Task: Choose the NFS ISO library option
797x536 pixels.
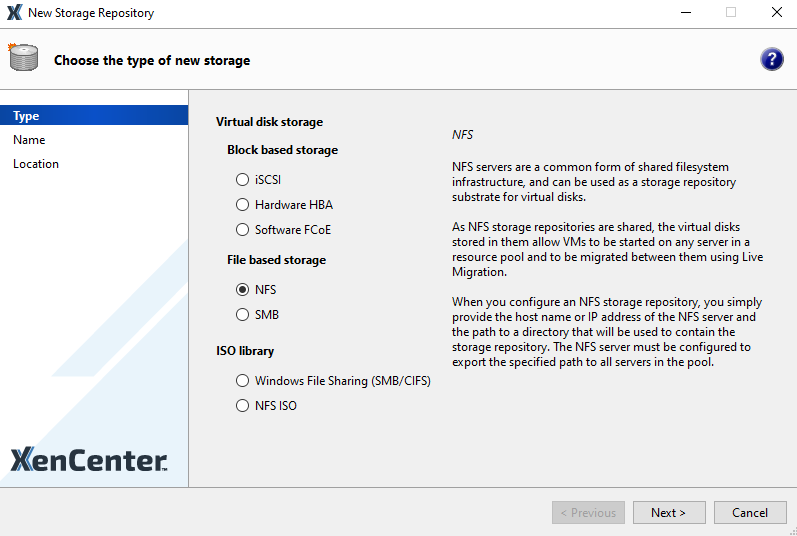Action: (x=266, y=405)
